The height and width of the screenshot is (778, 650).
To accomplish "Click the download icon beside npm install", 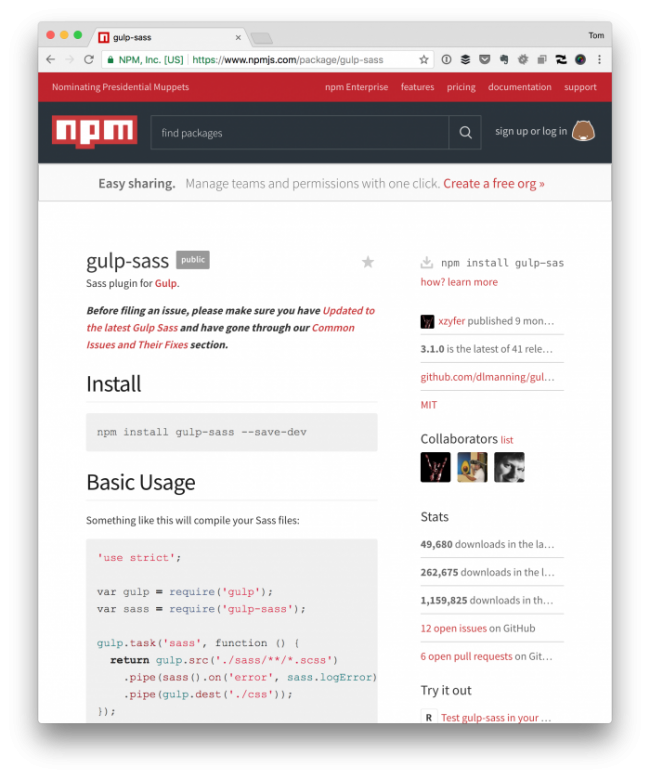I will pyautogui.click(x=427, y=263).
